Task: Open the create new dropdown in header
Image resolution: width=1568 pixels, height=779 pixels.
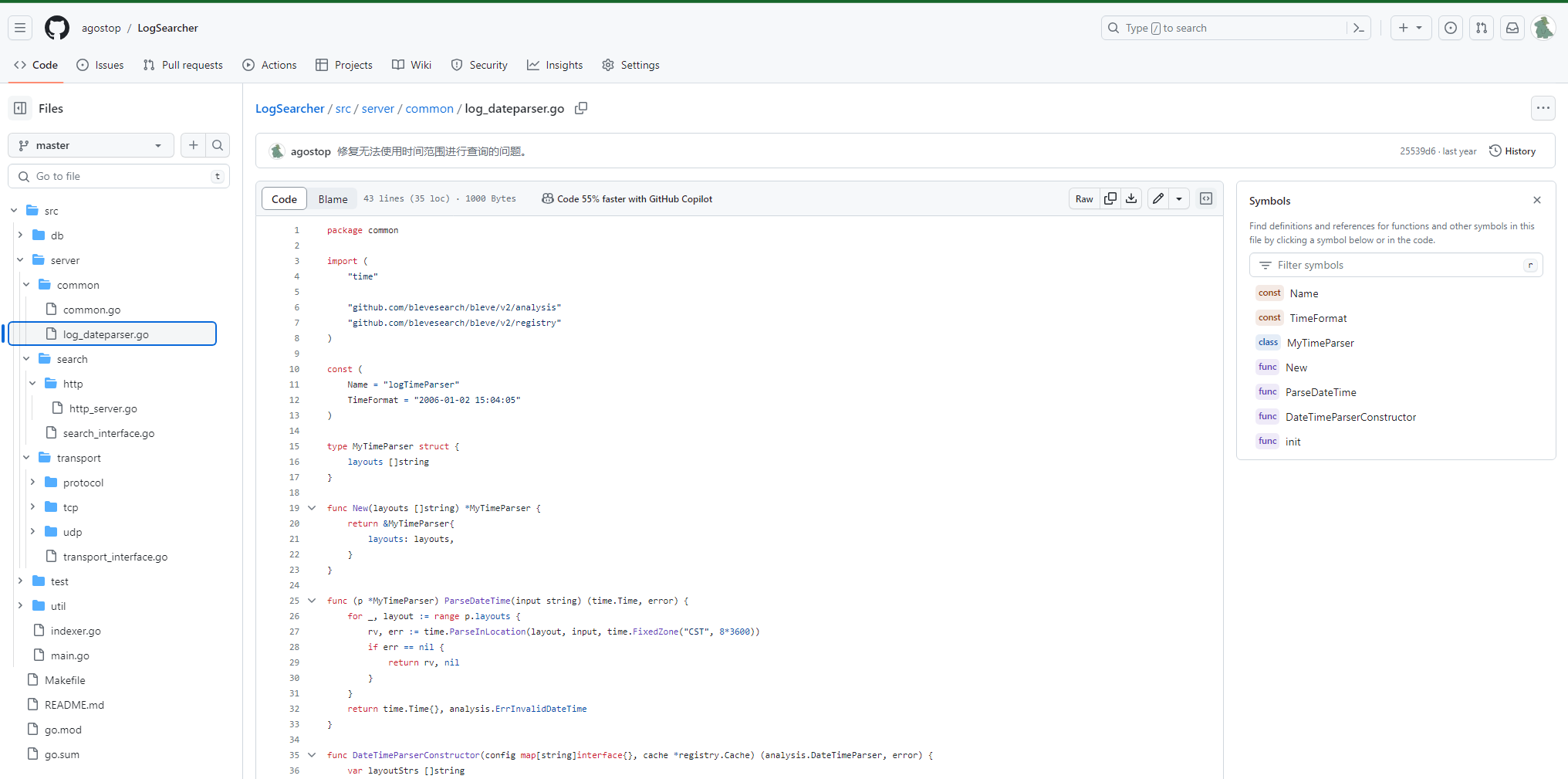Action: point(1411,28)
